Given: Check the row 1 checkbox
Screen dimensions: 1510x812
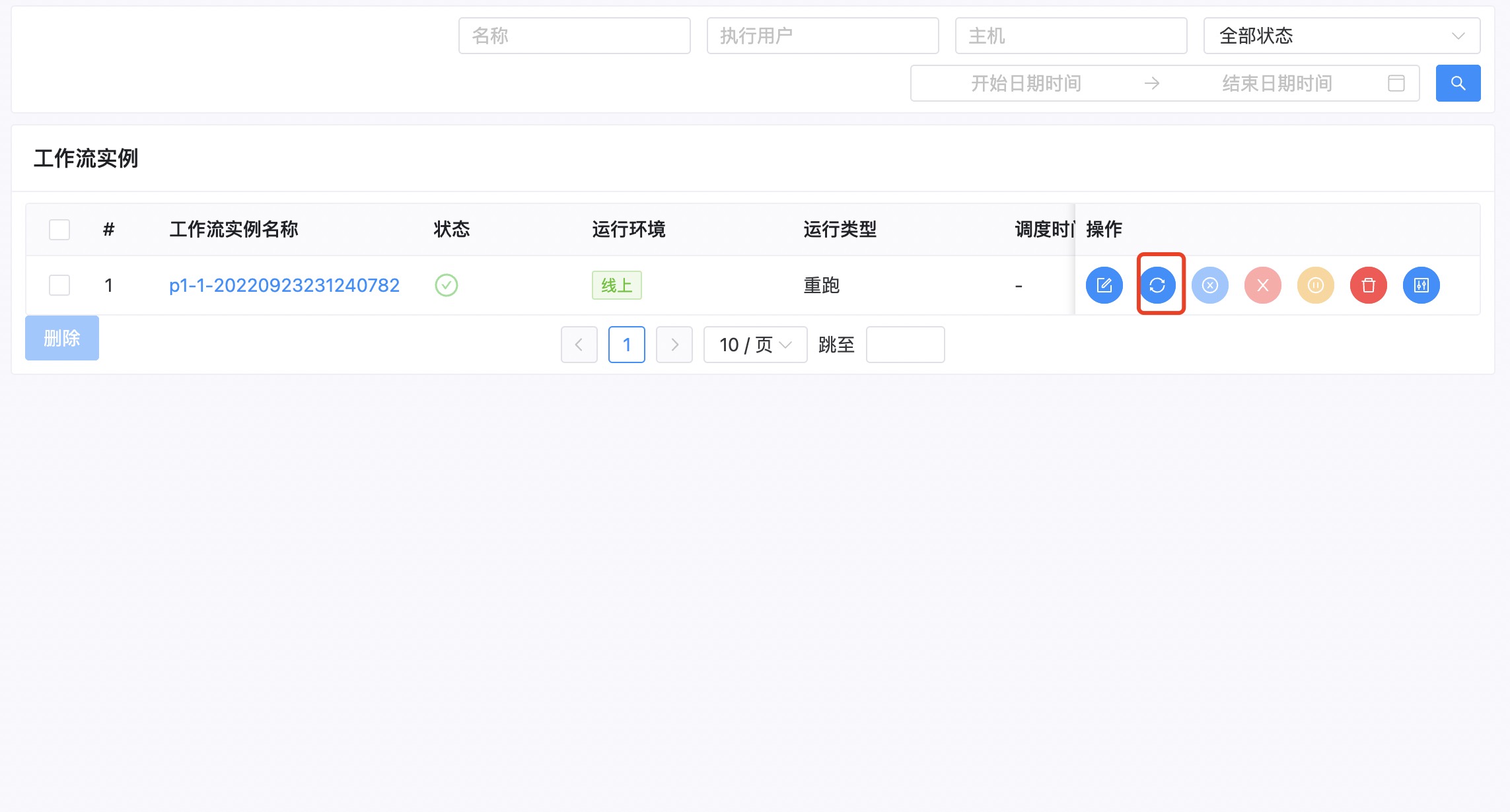Looking at the screenshot, I should (59, 285).
